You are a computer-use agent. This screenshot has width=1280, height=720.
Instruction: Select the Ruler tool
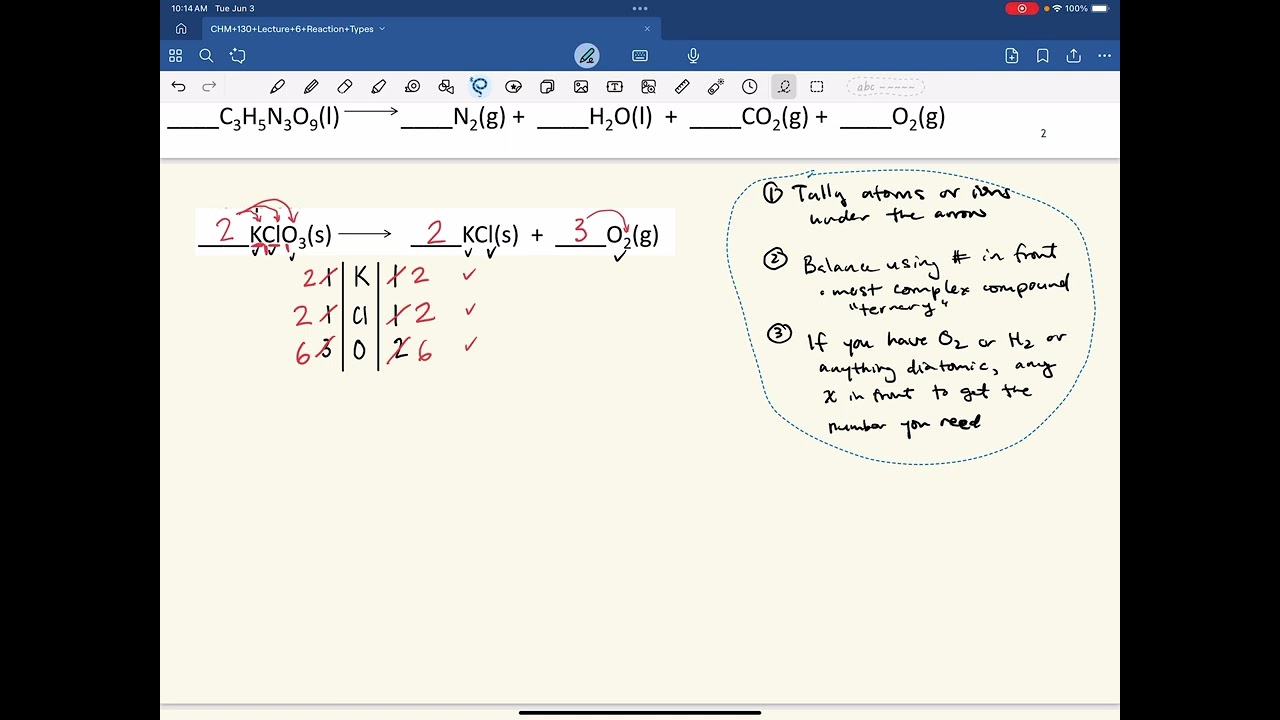682,87
